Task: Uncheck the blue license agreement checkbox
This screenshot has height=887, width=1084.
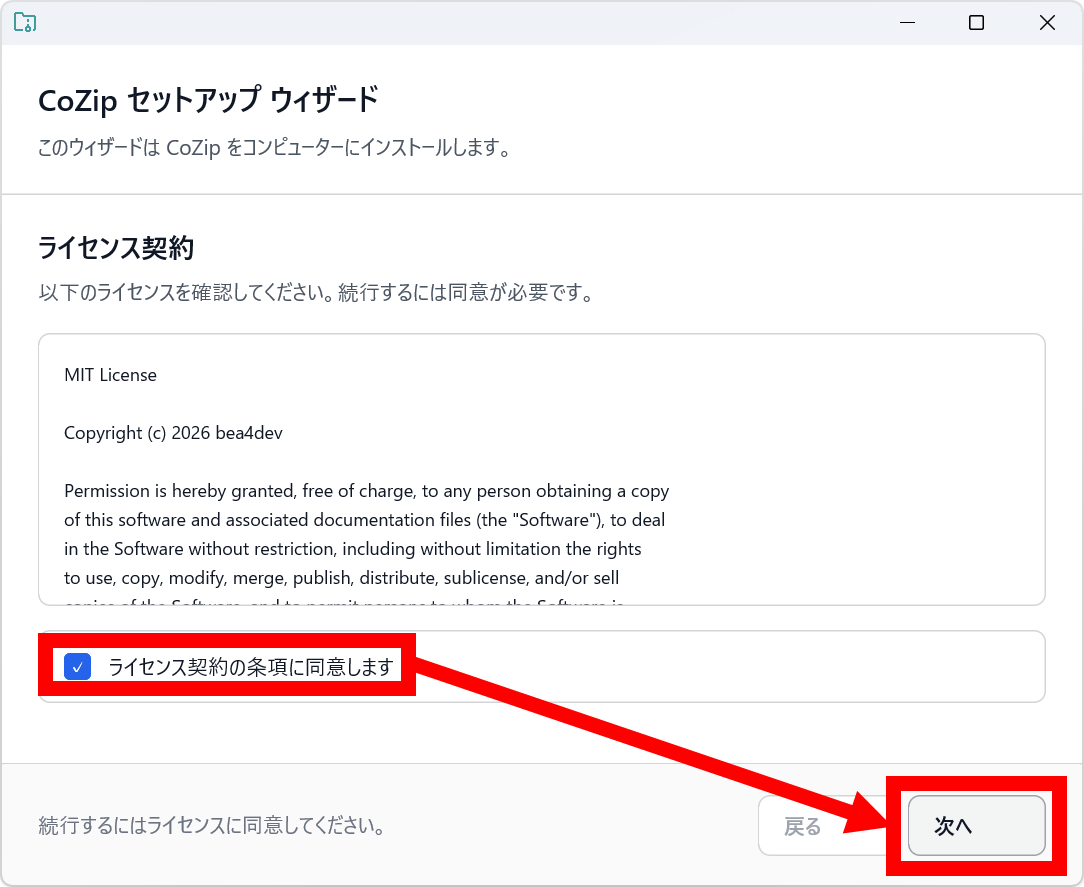Action: pyautogui.click(x=78, y=667)
